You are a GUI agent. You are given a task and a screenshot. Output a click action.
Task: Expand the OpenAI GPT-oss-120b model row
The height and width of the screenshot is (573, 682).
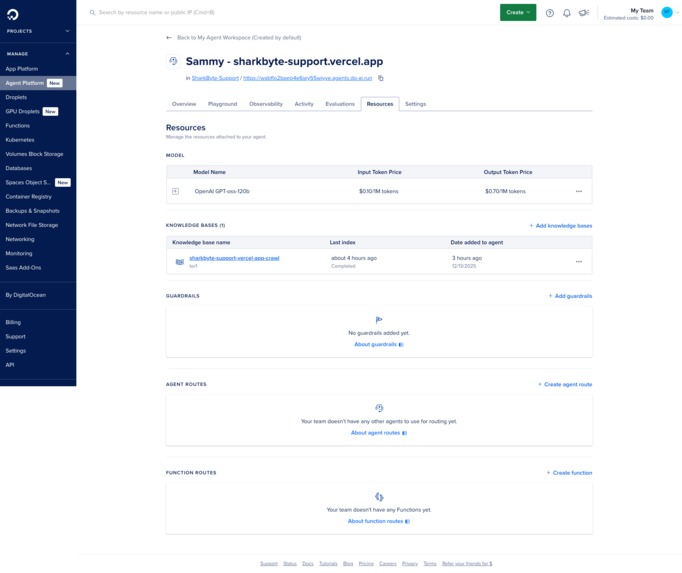(175, 191)
